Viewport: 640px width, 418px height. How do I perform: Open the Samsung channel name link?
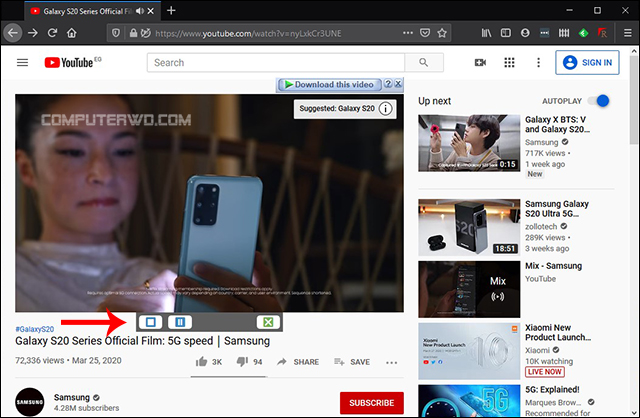72,397
